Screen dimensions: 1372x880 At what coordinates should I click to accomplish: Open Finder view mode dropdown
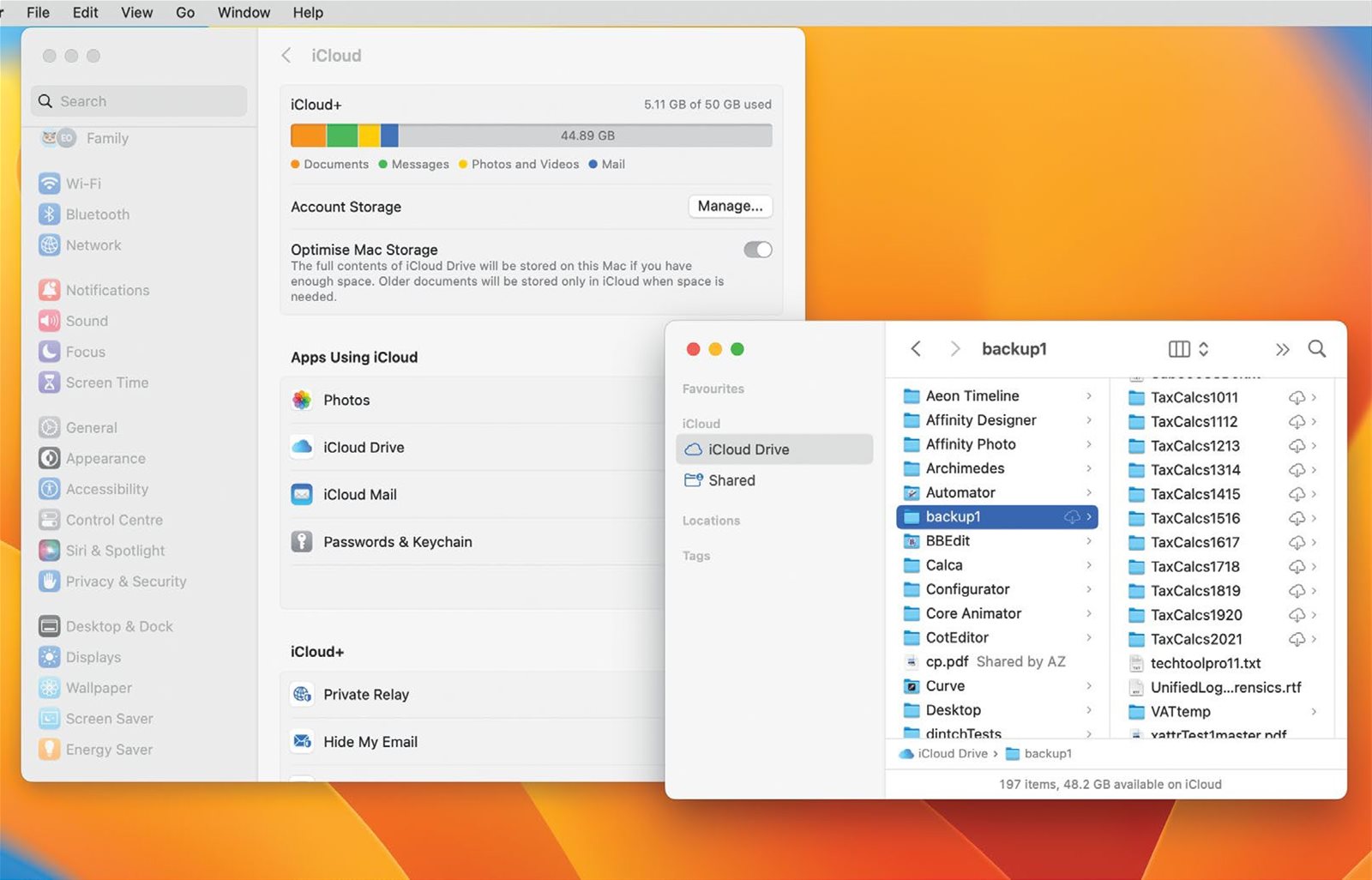[x=1188, y=348]
